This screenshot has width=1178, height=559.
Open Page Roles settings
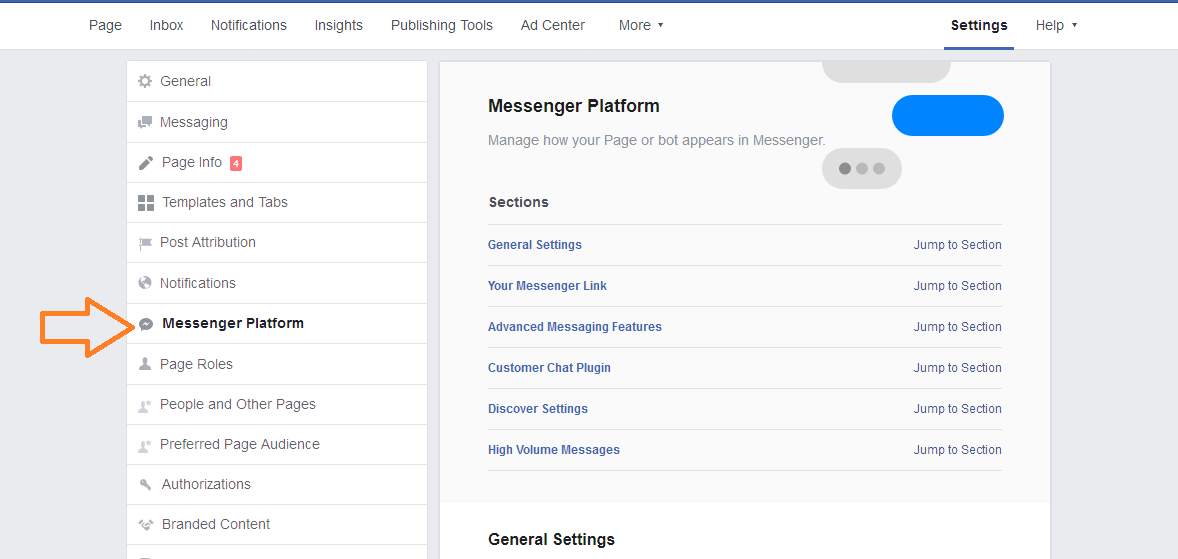click(277, 364)
